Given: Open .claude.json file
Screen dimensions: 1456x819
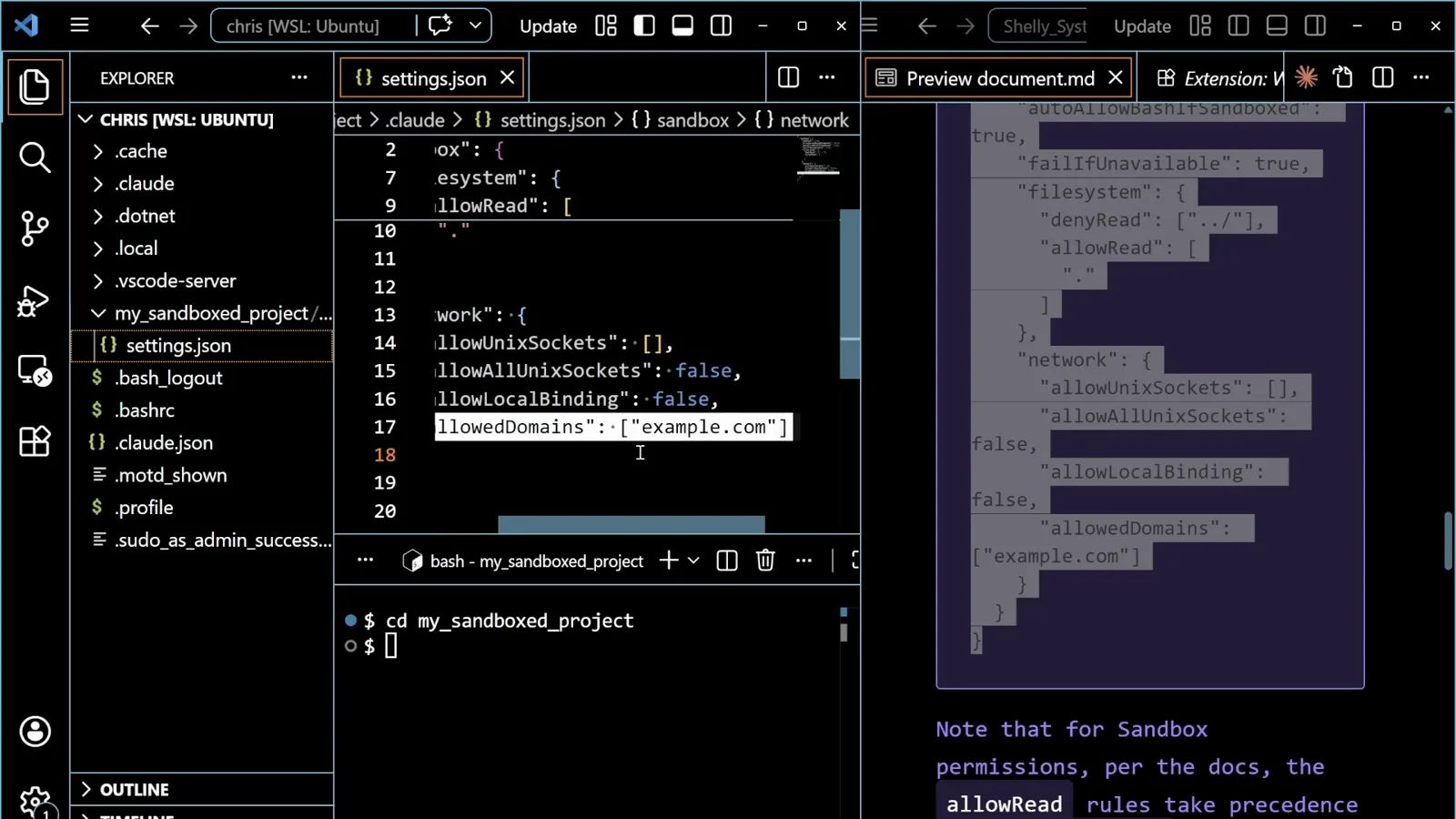Looking at the screenshot, I should pos(202,443).
